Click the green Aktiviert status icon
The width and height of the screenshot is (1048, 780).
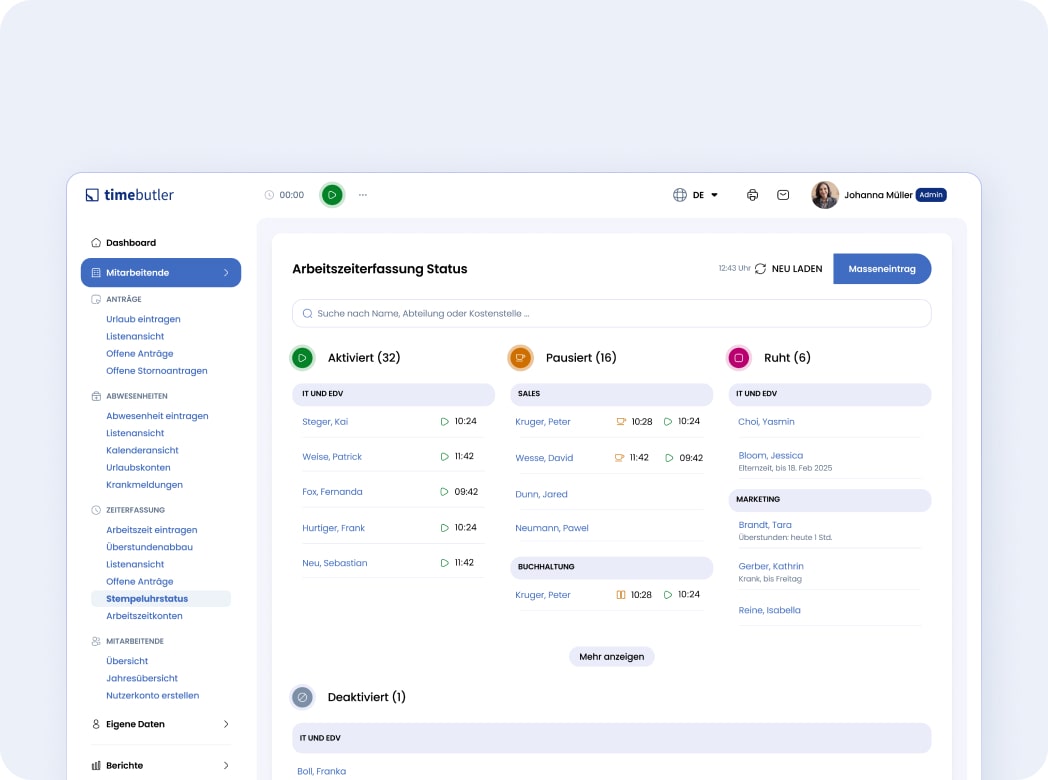pos(302,358)
